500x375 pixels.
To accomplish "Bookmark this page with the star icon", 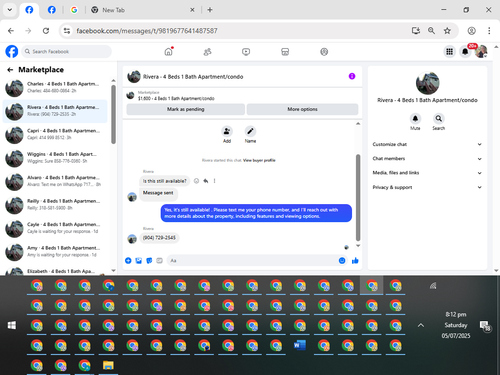I will point(447,31).
